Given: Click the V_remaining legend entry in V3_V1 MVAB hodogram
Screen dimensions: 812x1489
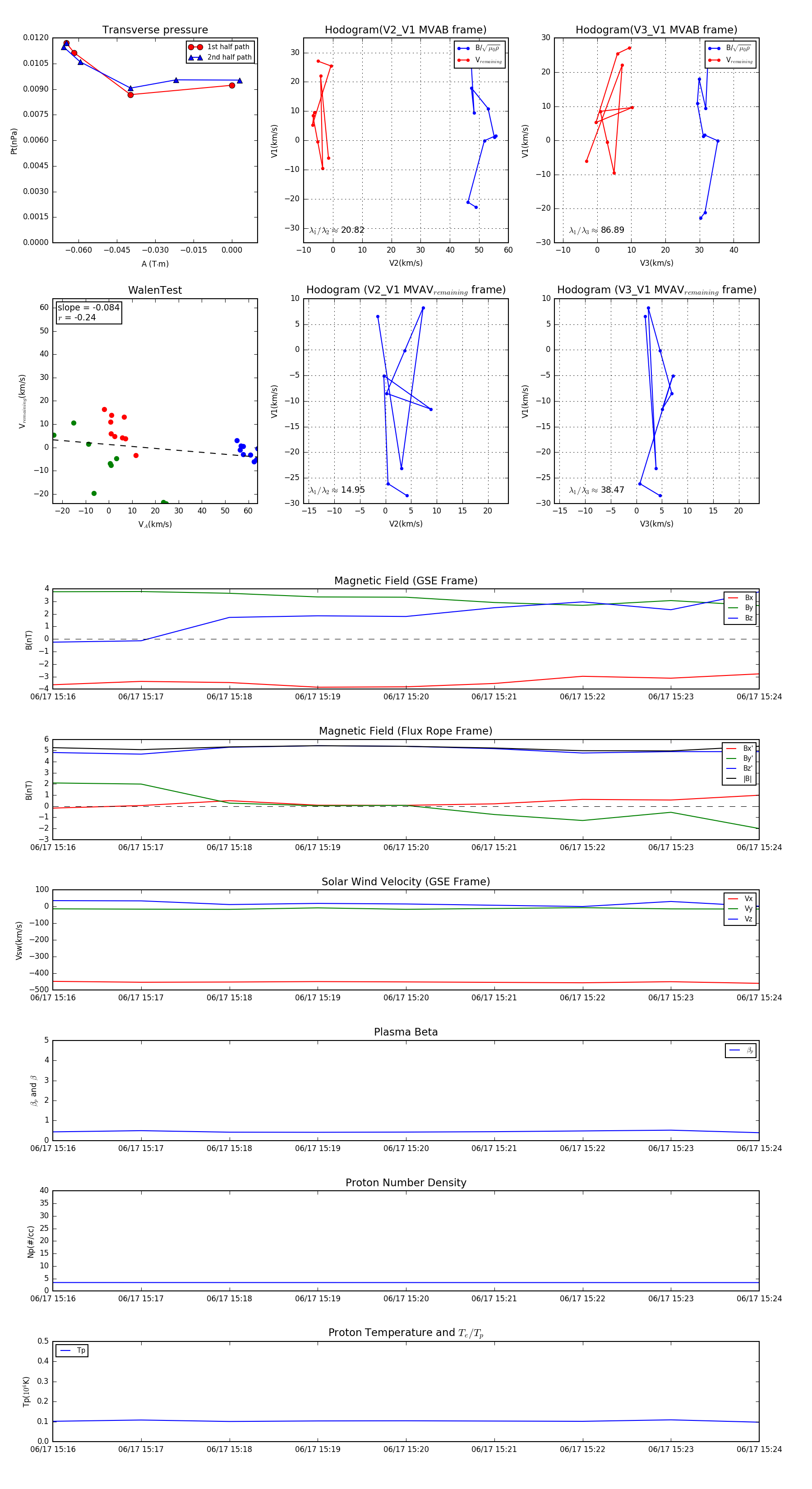Looking at the screenshot, I should click(730, 60).
